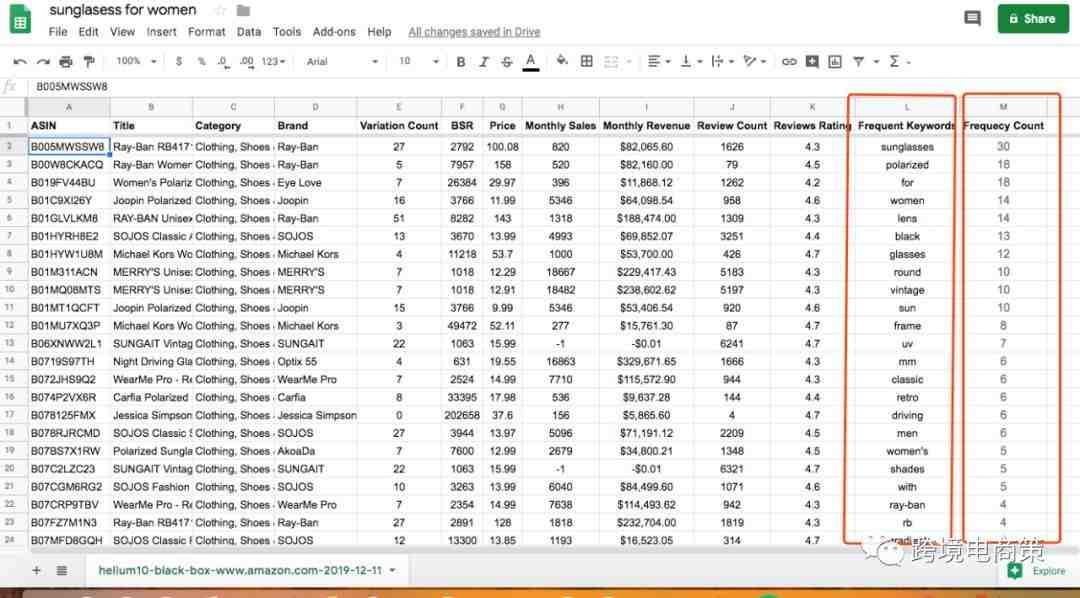
Task: Open the cell borders tool
Action: tap(587, 61)
